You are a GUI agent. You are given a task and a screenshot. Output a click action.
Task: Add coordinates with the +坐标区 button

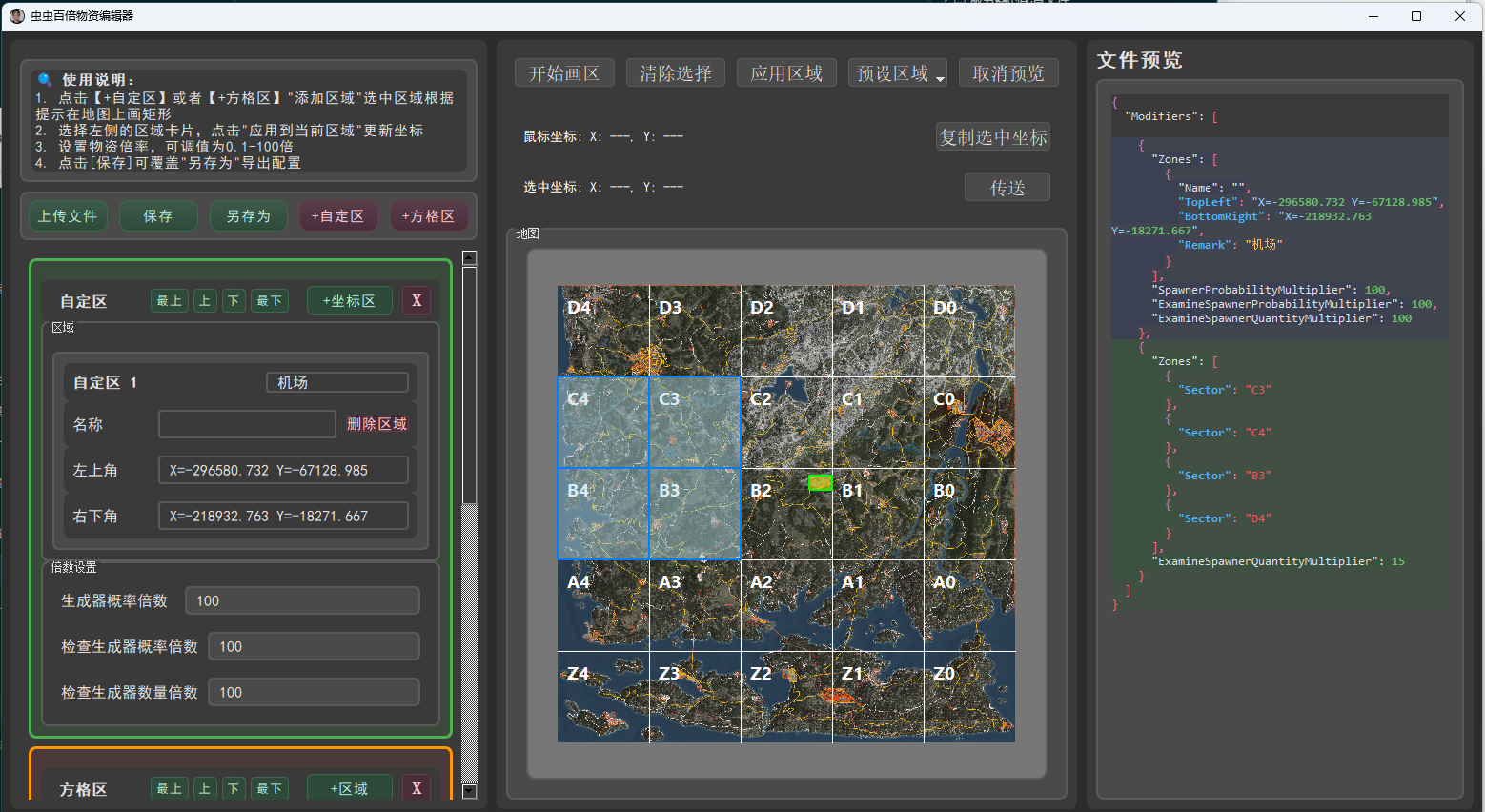pyautogui.click(x=349, y=300)
